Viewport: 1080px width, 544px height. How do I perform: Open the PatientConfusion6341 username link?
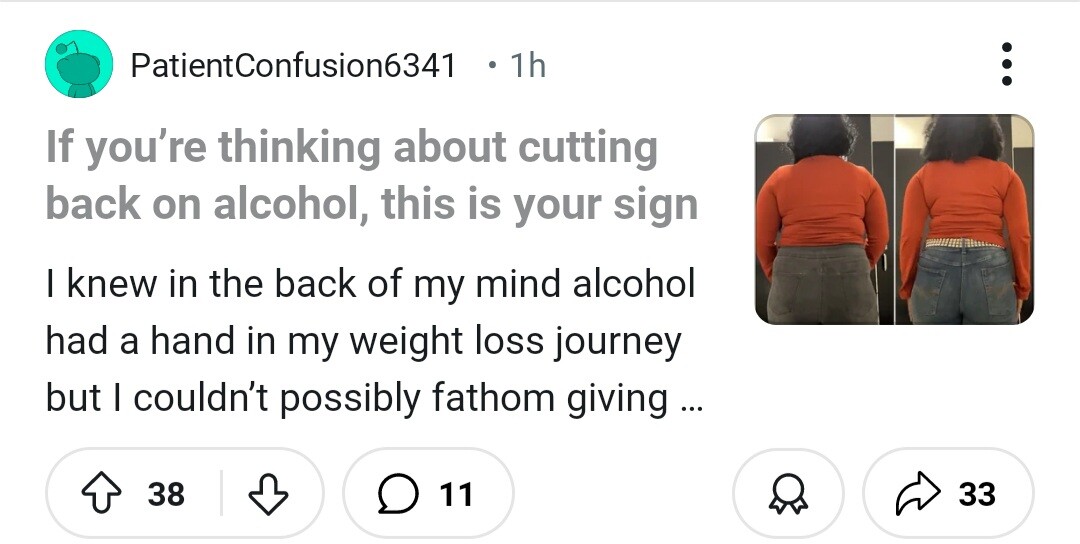[293, 65]
